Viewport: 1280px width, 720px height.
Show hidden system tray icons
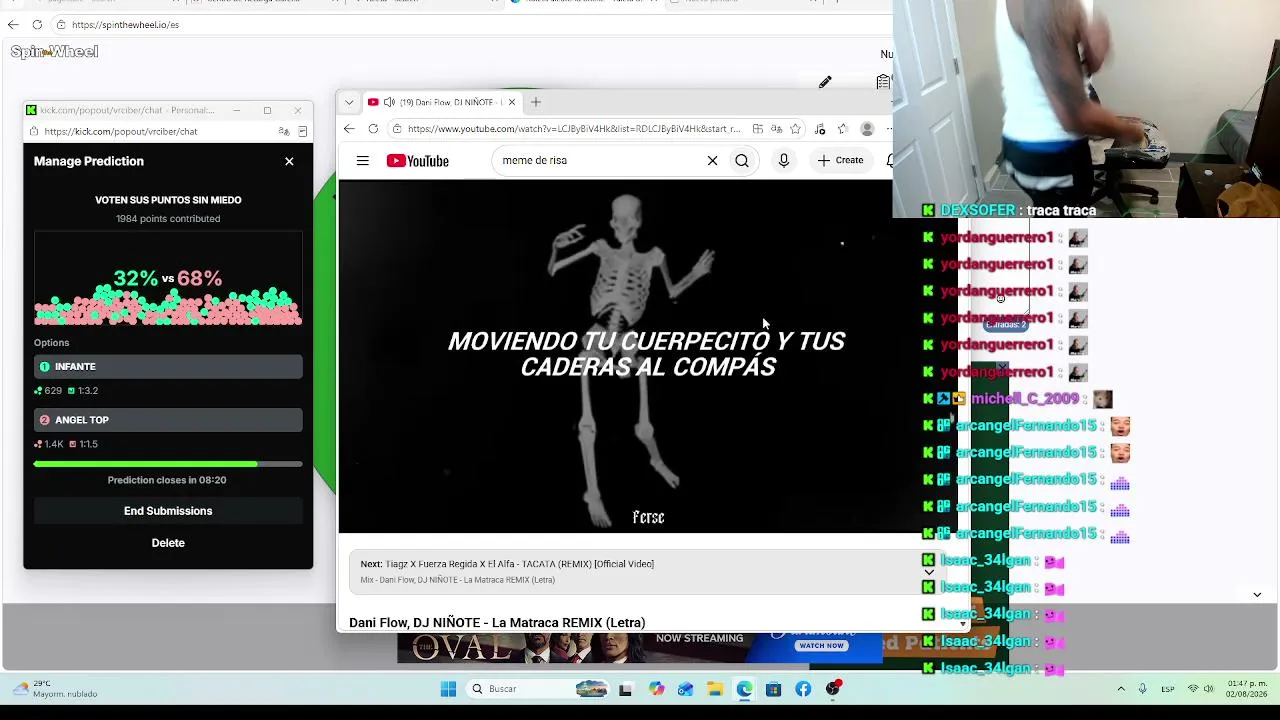pyautogui.click(x=1120, y=689)
